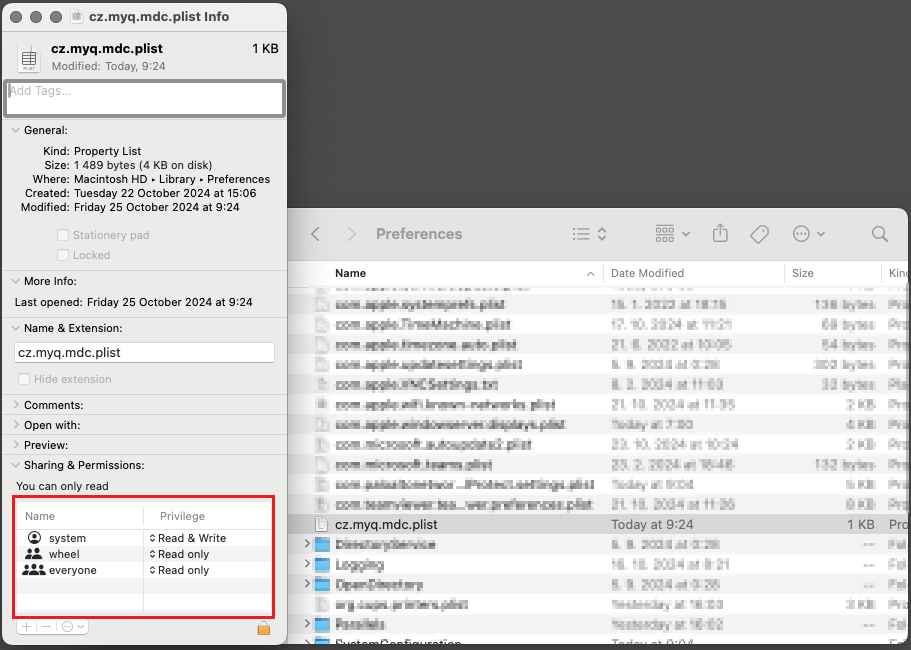Screen dimensions: 911x650
Task: Open the list view options selector
Action: point(590,234)
